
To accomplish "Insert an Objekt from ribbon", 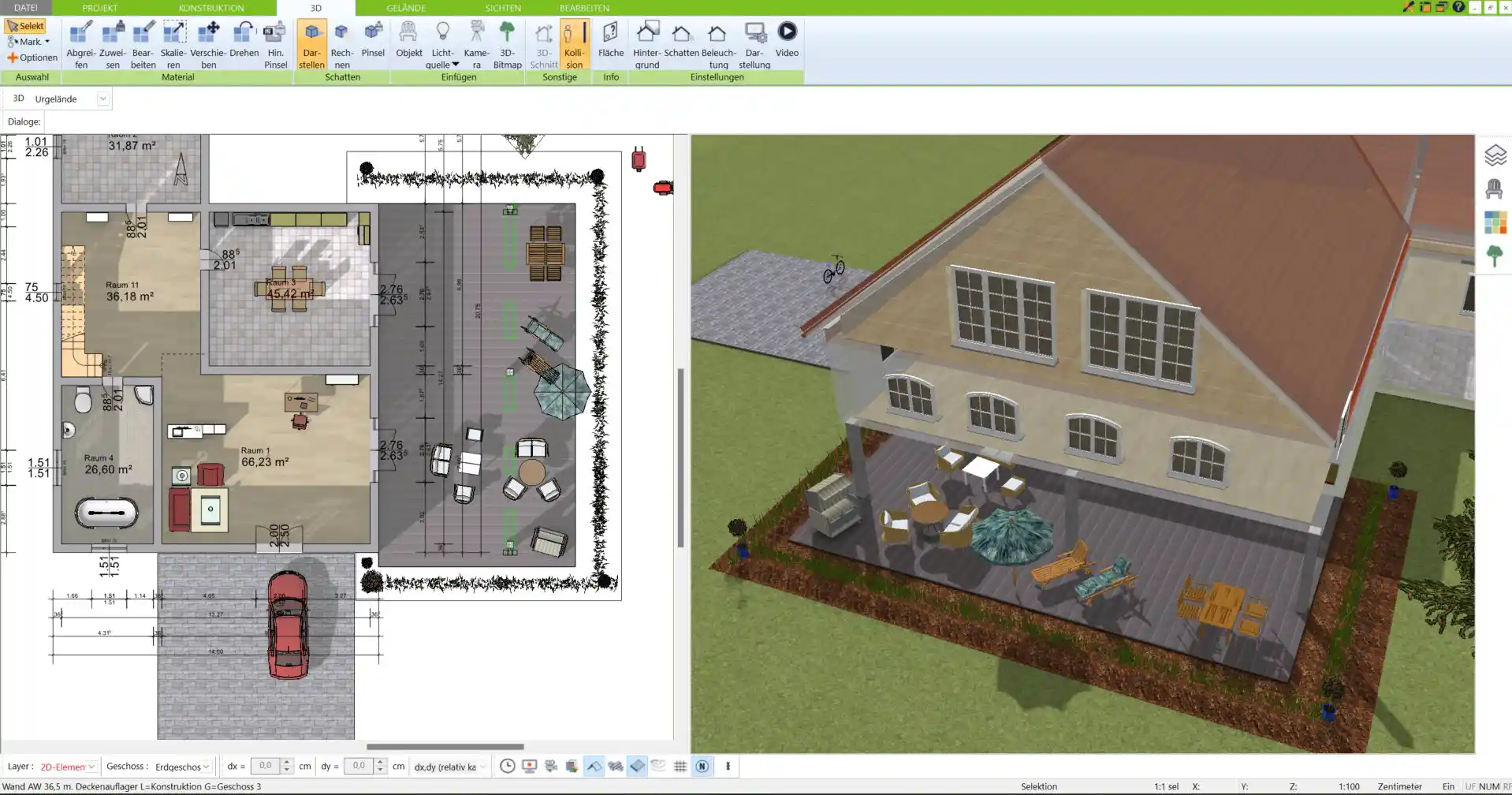I will pyautogui.click(x=408, y=39).
